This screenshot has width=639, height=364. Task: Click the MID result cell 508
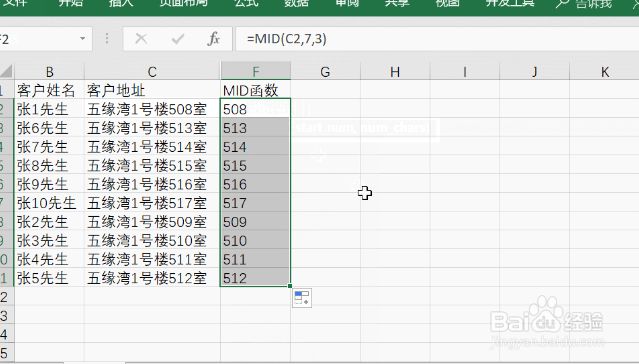[256, 109]
